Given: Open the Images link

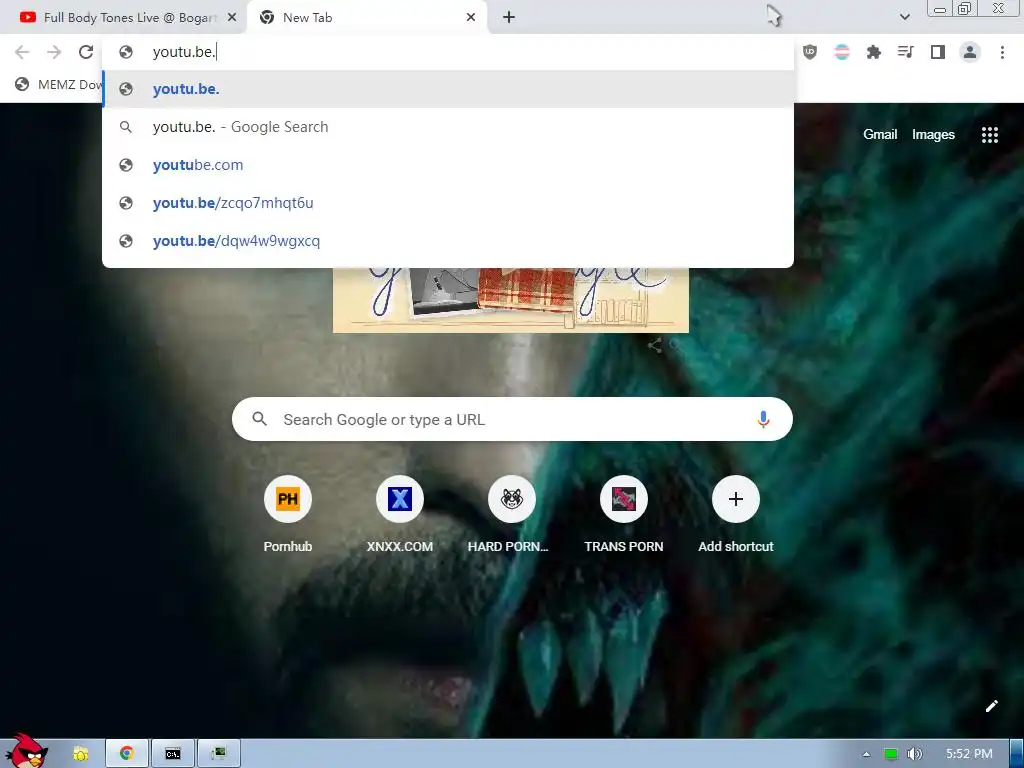Looking at the screenshot, I should click(933, 135).
